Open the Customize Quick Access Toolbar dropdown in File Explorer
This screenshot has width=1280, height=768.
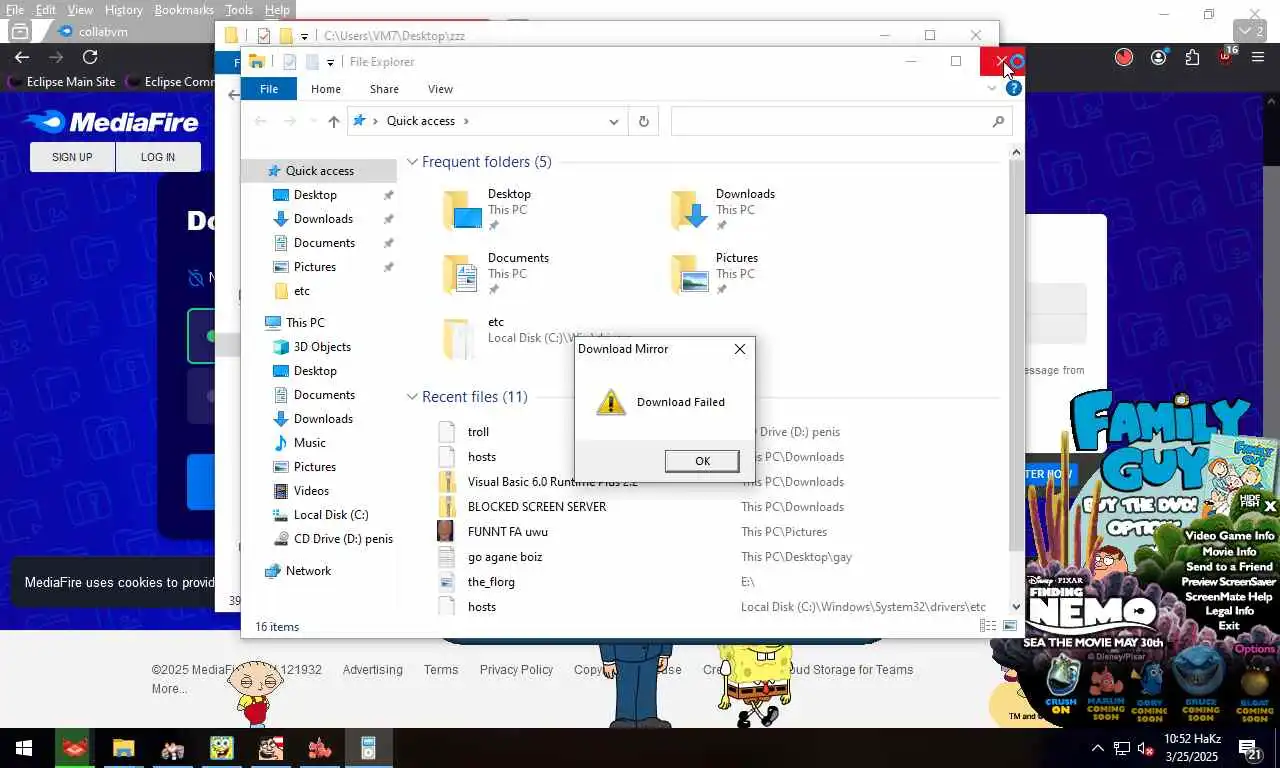coord(330,63)
